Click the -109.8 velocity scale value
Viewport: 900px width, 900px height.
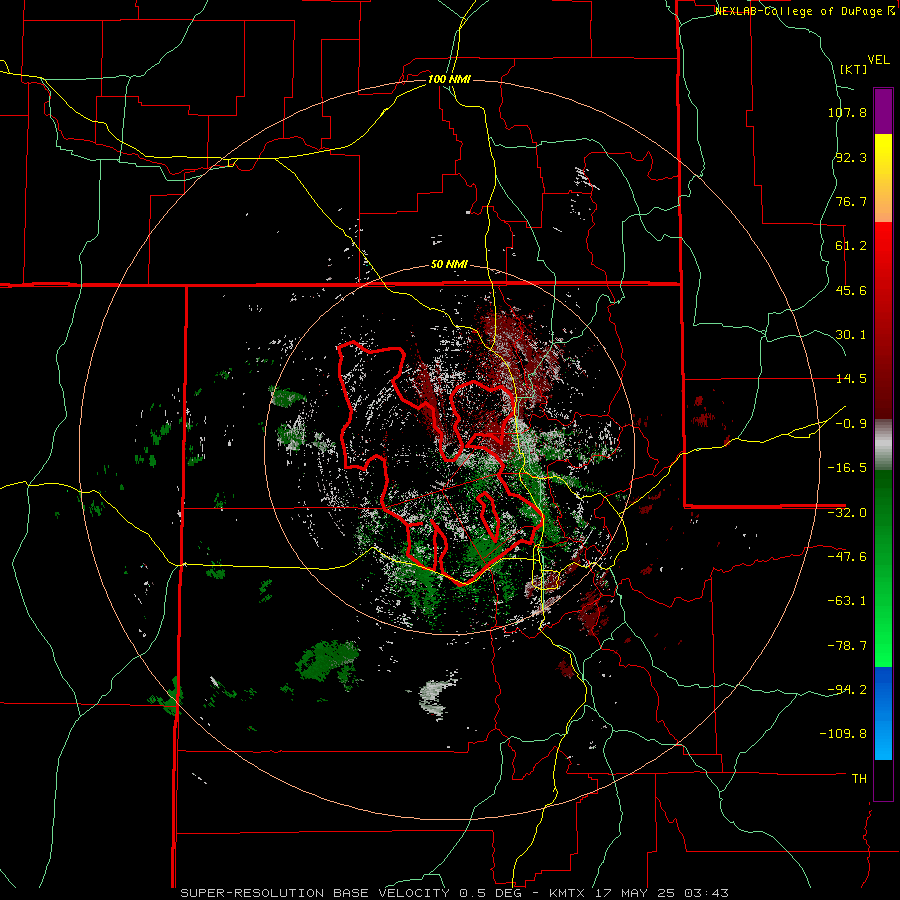pos(844,734)
